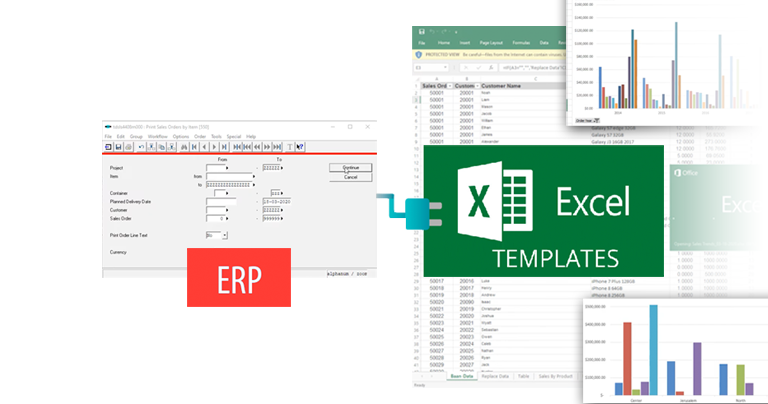Open the Special menu in ERP window
The image size is (768, 404).
pos(234,137)
